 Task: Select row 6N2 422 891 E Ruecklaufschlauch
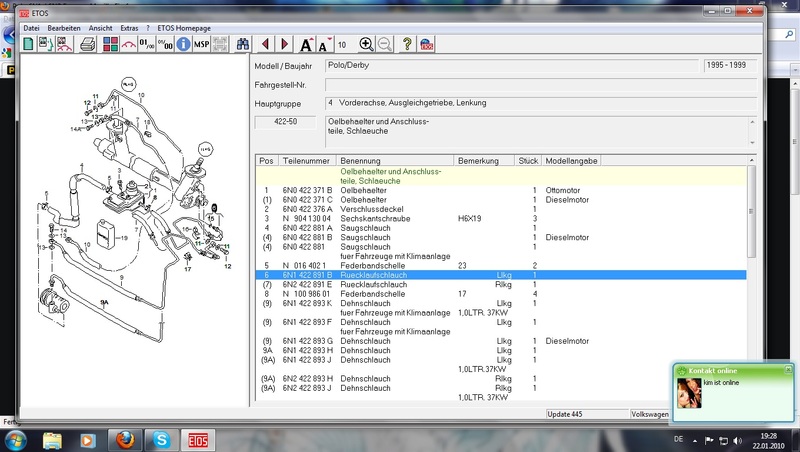click(501, 285)
